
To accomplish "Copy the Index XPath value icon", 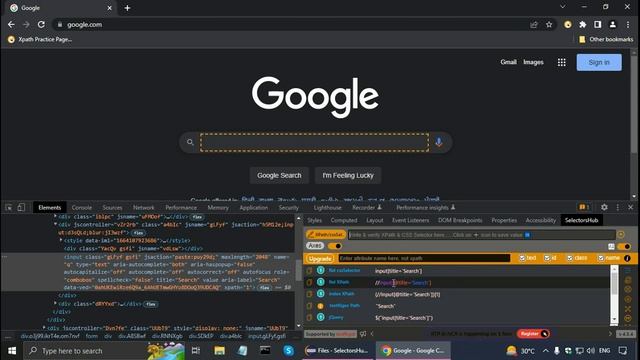I will tap(309, 294).
